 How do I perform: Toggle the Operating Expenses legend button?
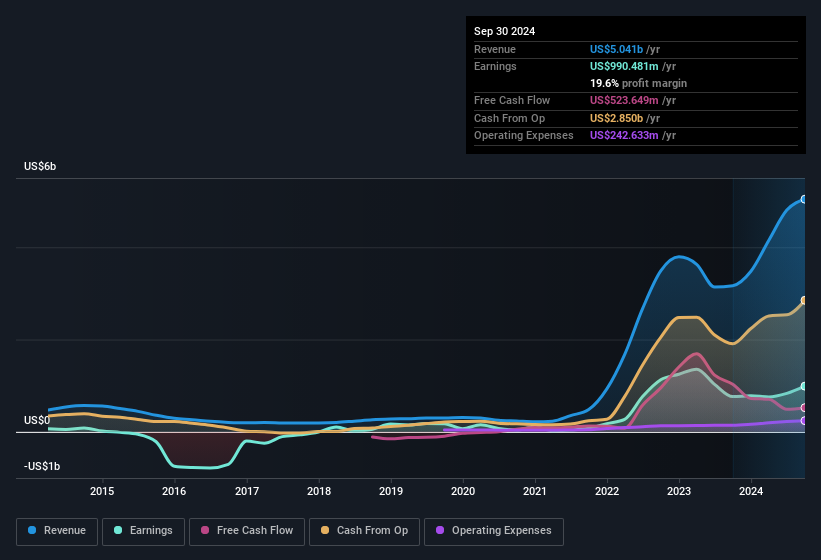[494, 531]
